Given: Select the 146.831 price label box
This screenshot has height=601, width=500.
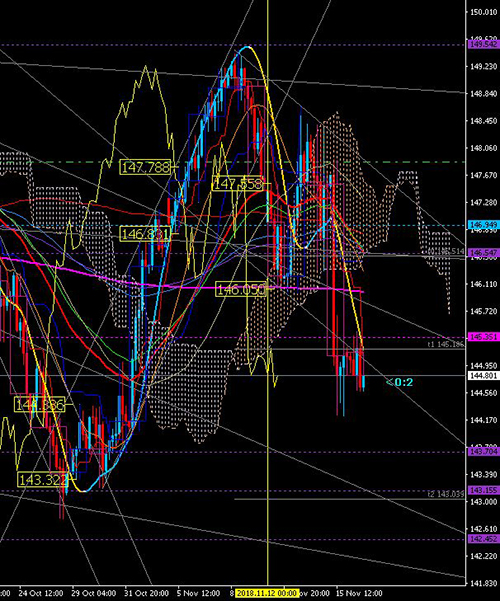Looking at the screenshot, I should [145, 233].
